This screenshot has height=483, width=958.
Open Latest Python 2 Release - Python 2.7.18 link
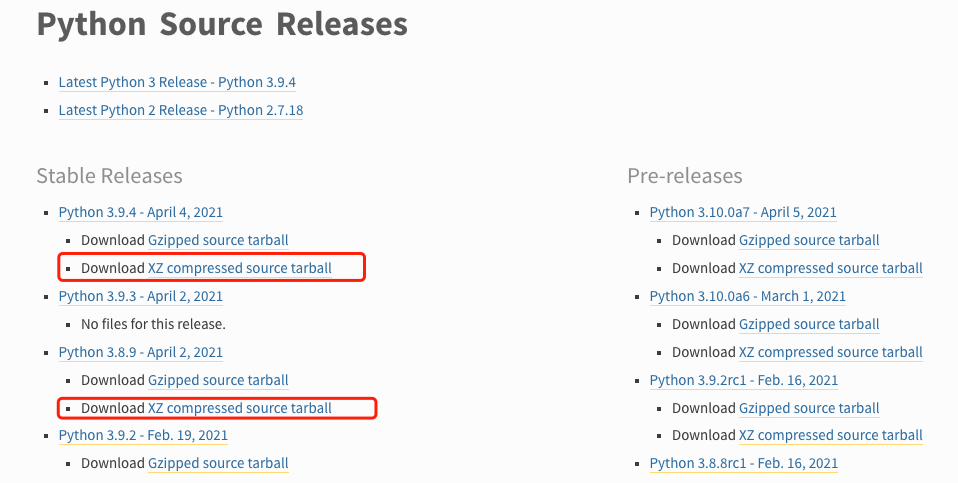180,110
